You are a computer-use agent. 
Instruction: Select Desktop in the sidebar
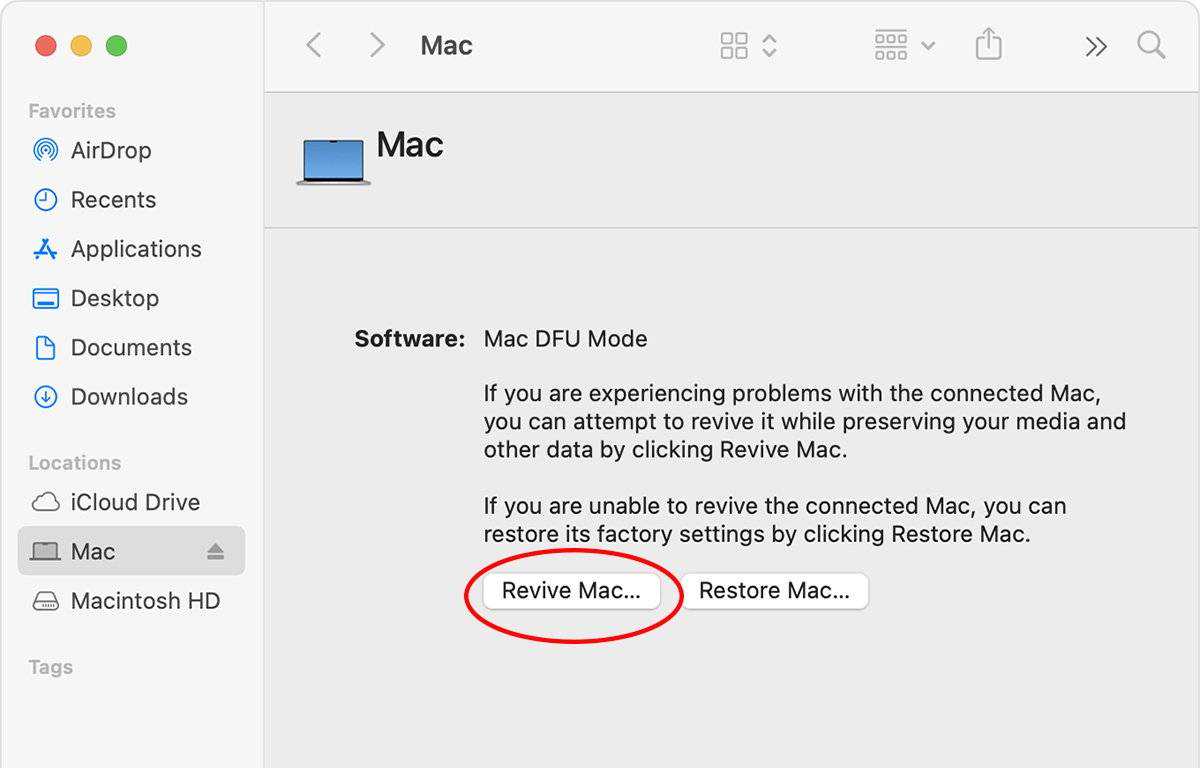pos(114,298)
